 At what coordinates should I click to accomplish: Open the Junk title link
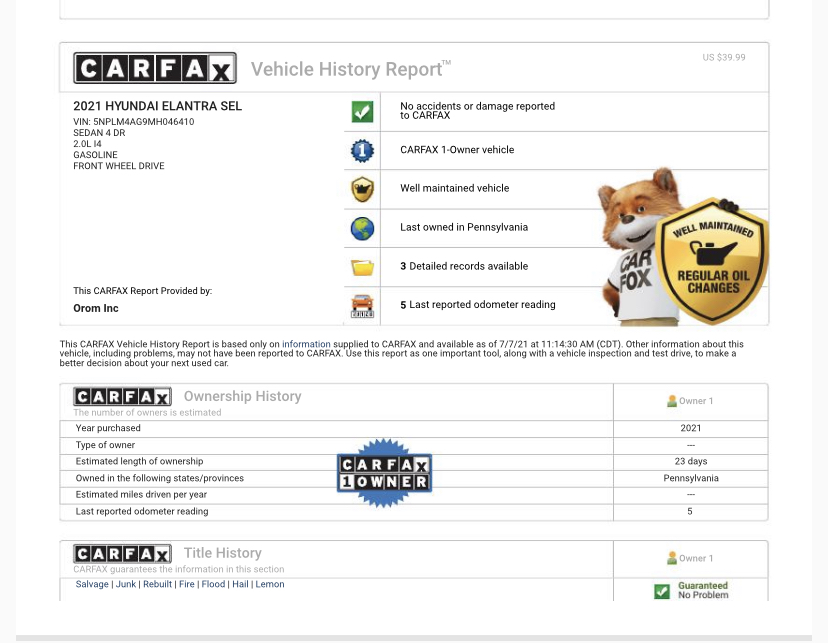point(126,584)
